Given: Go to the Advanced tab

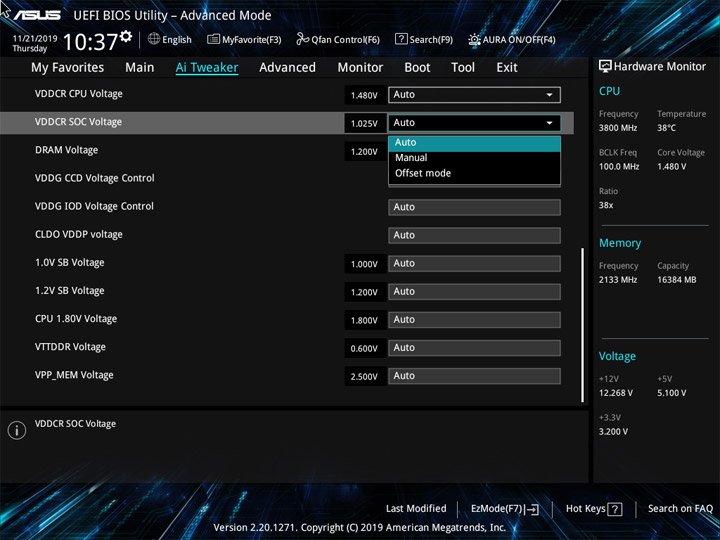Looking at the screenshot, I should (287, 68).
